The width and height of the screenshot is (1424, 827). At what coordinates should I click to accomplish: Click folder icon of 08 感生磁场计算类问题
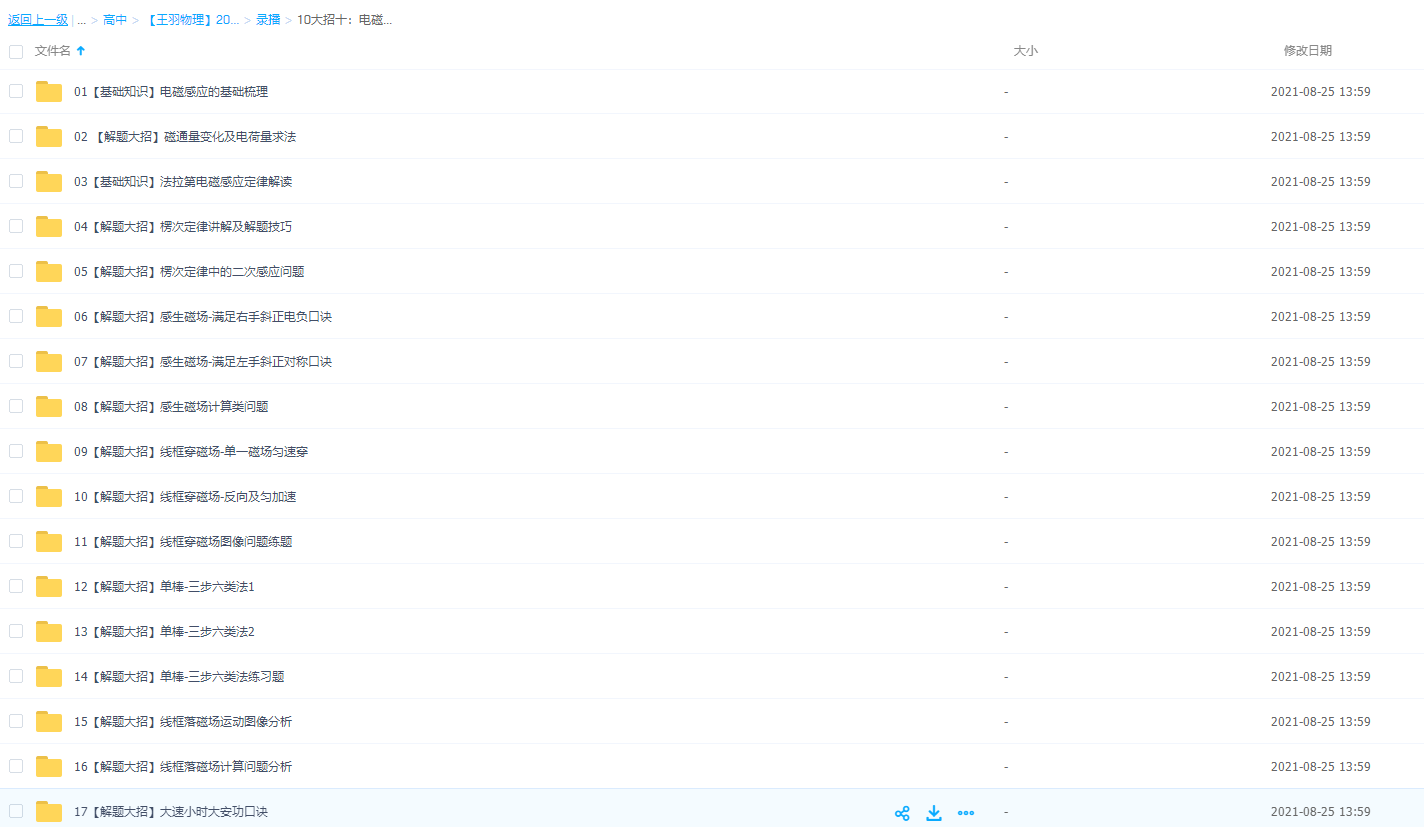(x=49, y=407)
